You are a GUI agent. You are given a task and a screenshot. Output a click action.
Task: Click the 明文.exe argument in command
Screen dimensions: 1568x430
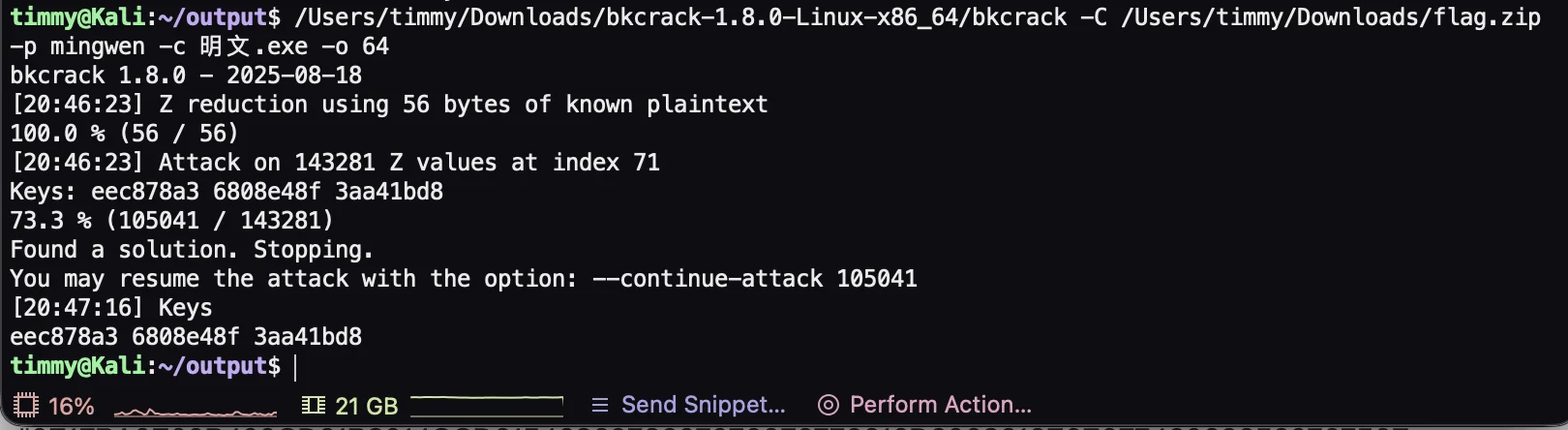tap(253, 46)
